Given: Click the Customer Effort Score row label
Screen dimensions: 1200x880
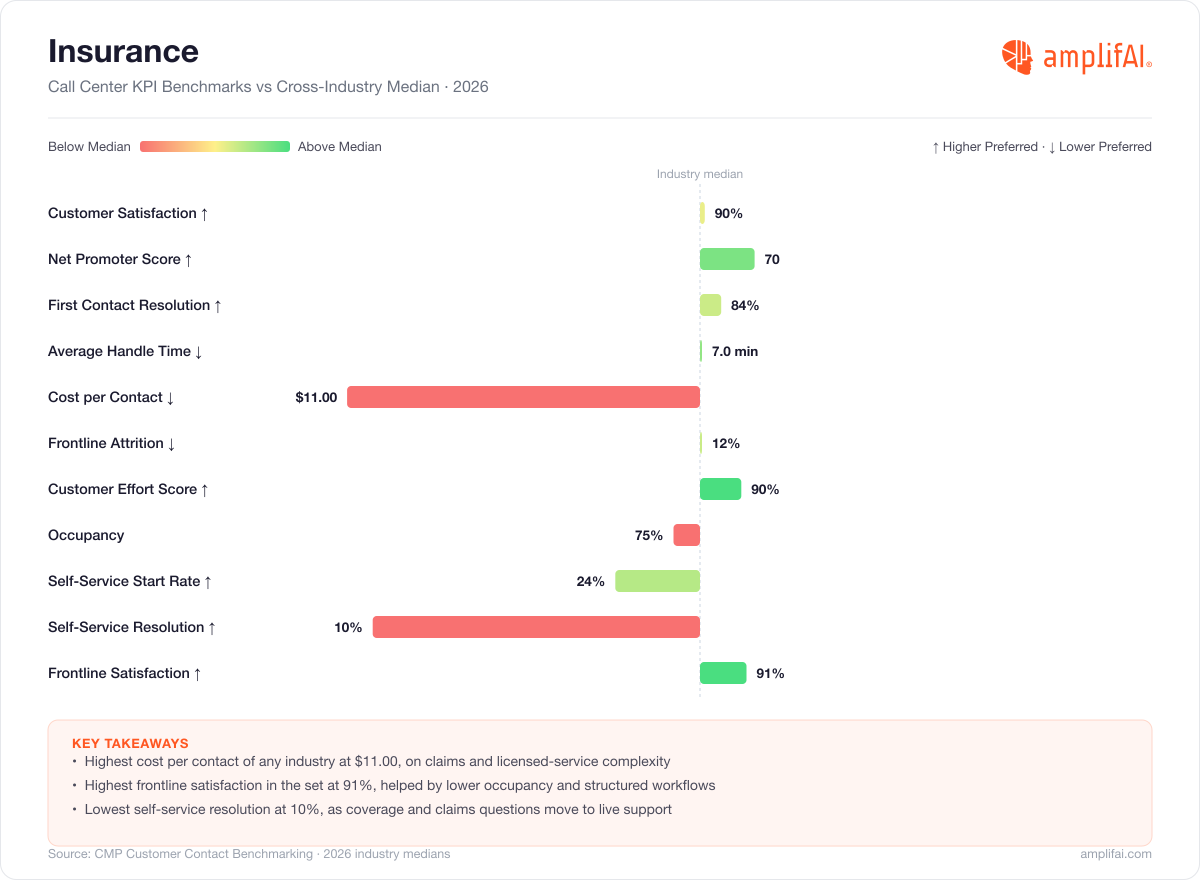Looking at the screenshot, I should tap(129, 489).
